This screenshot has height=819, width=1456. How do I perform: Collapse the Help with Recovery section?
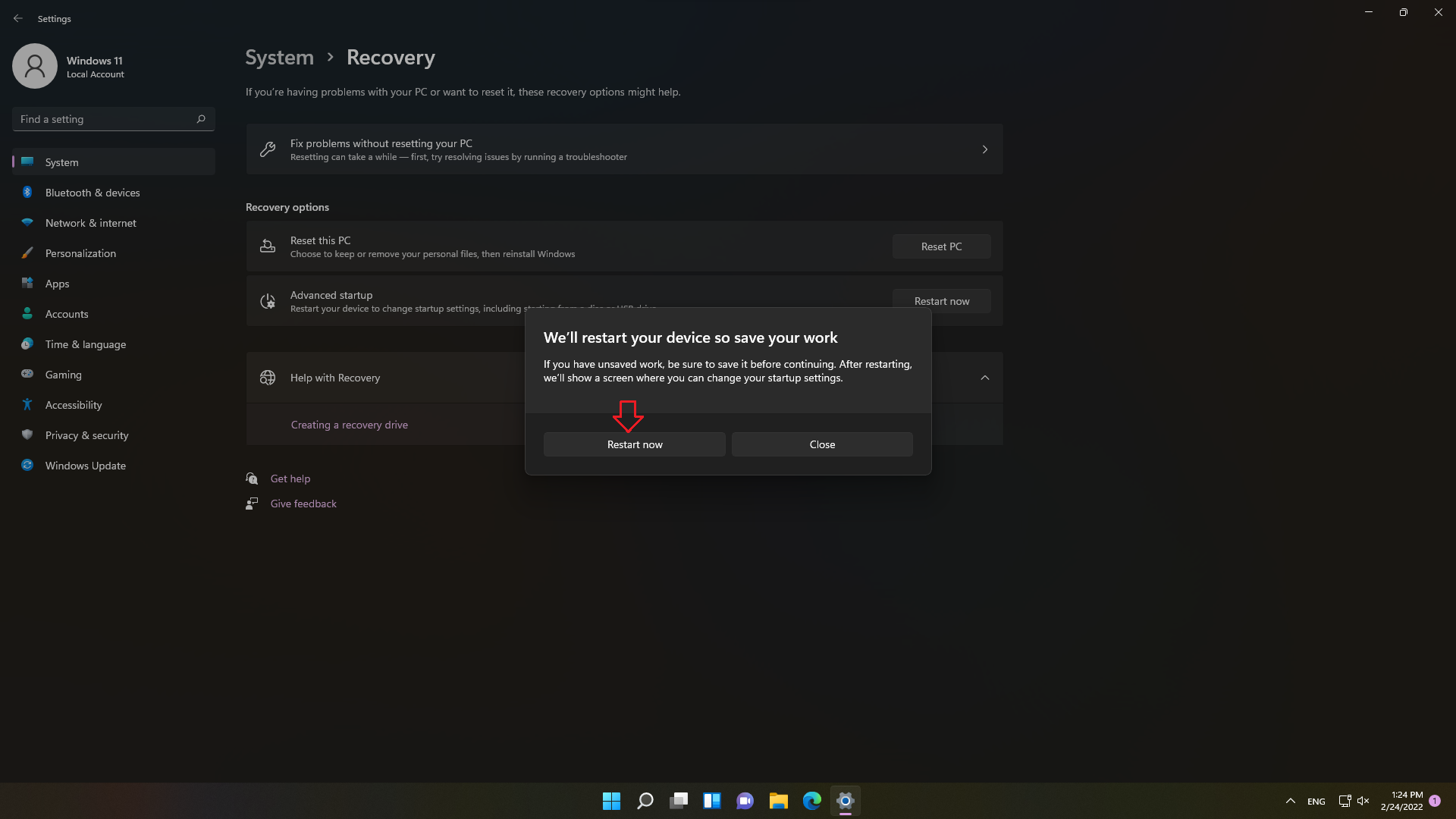coord(984,378)
